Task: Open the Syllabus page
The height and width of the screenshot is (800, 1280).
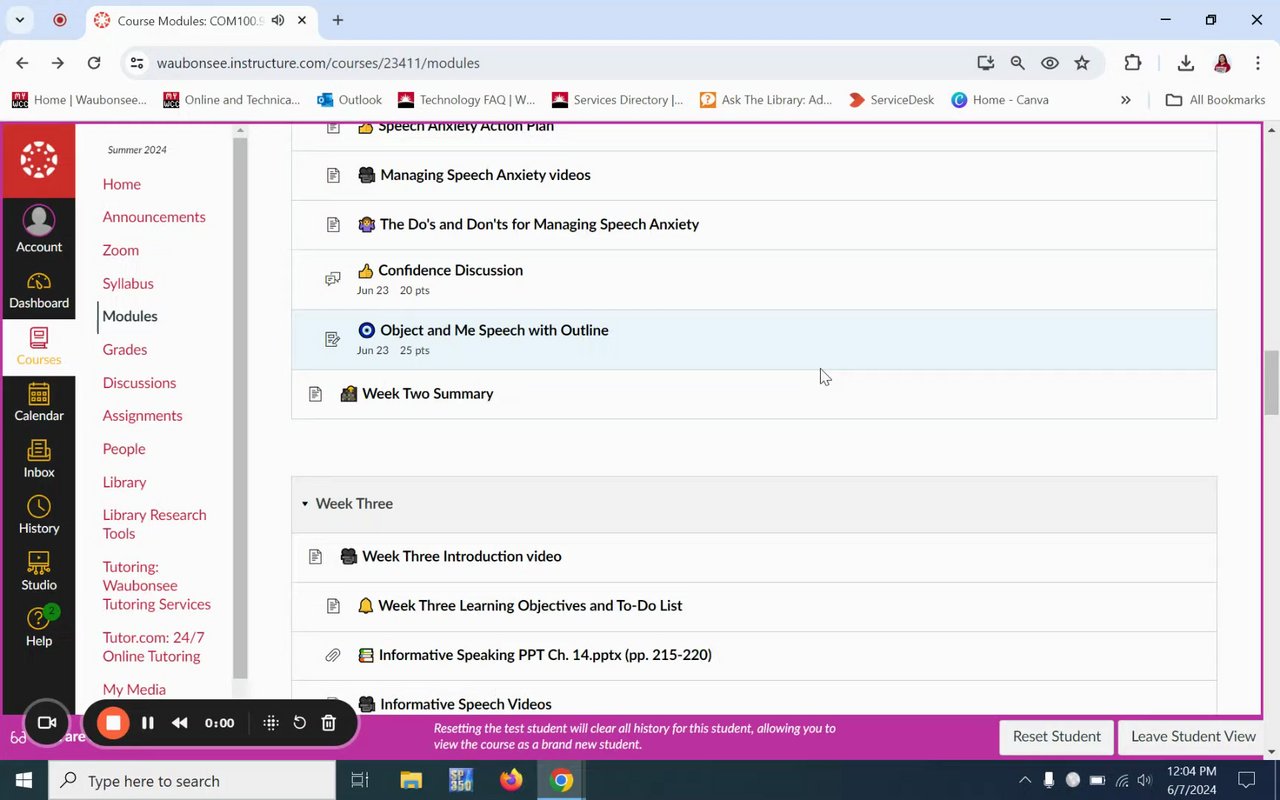Action: pyautogui.click(x=128, y=283)
